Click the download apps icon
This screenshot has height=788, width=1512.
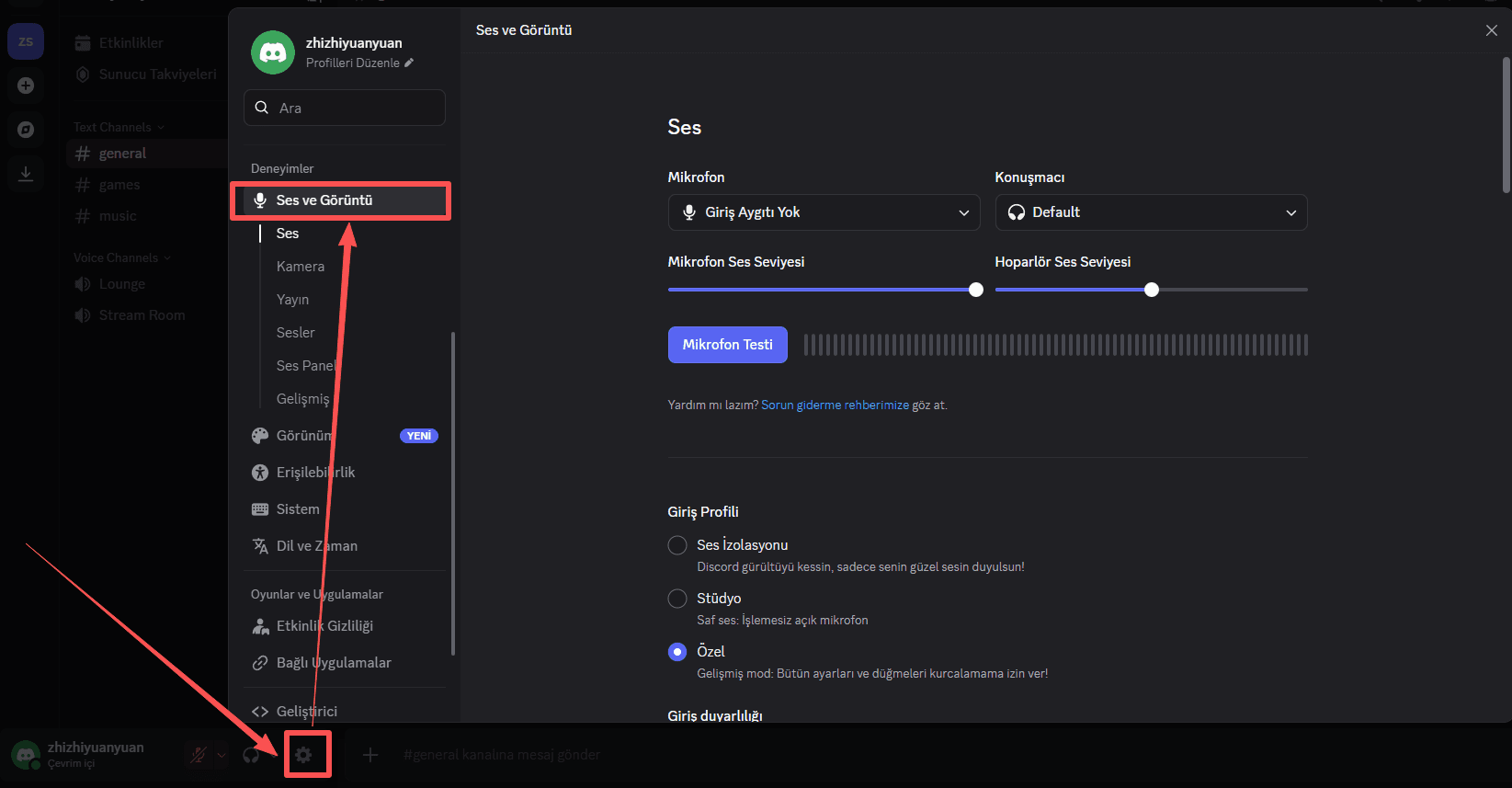[26, 174]
